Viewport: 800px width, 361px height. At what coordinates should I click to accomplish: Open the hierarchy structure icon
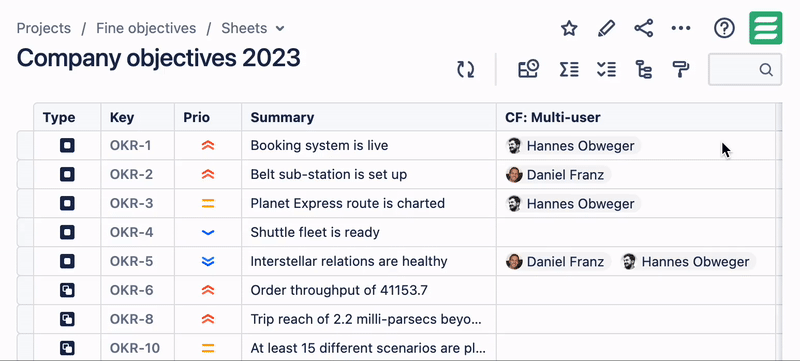pyautogui.click(x=643, y=69)
